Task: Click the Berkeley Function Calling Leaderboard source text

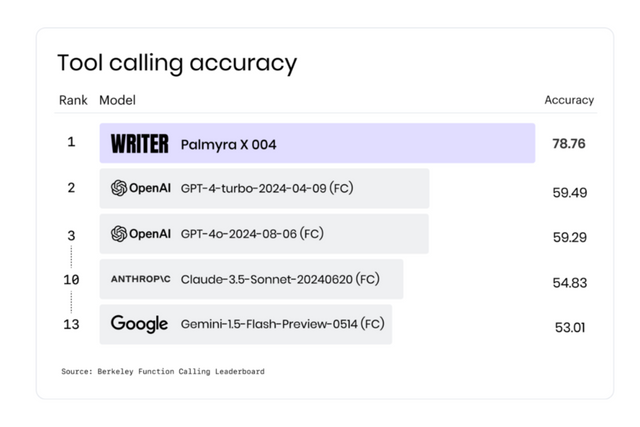Action: coord(163,371)
